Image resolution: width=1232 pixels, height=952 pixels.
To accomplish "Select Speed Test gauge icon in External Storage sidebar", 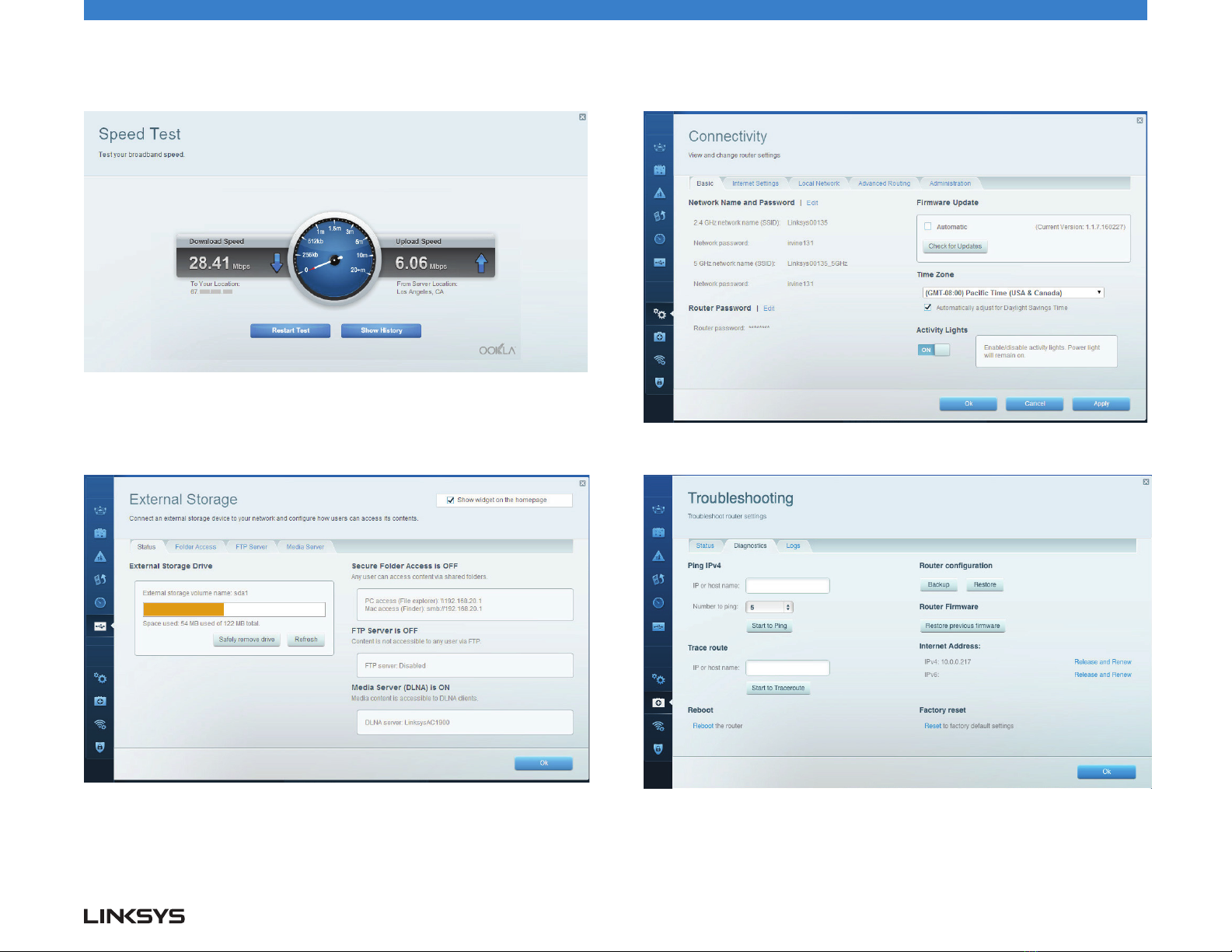I will click(99, 603).
